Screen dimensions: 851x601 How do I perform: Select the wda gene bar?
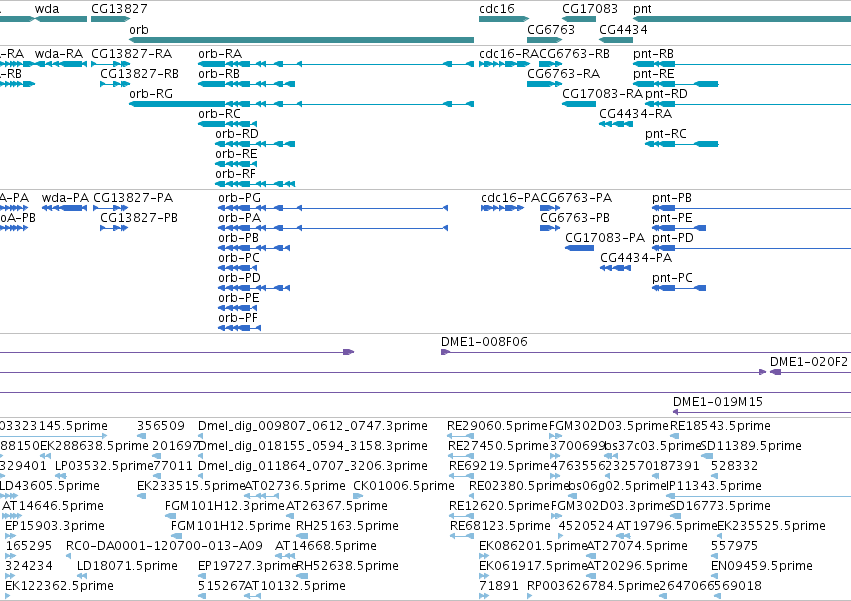(61, 19)
